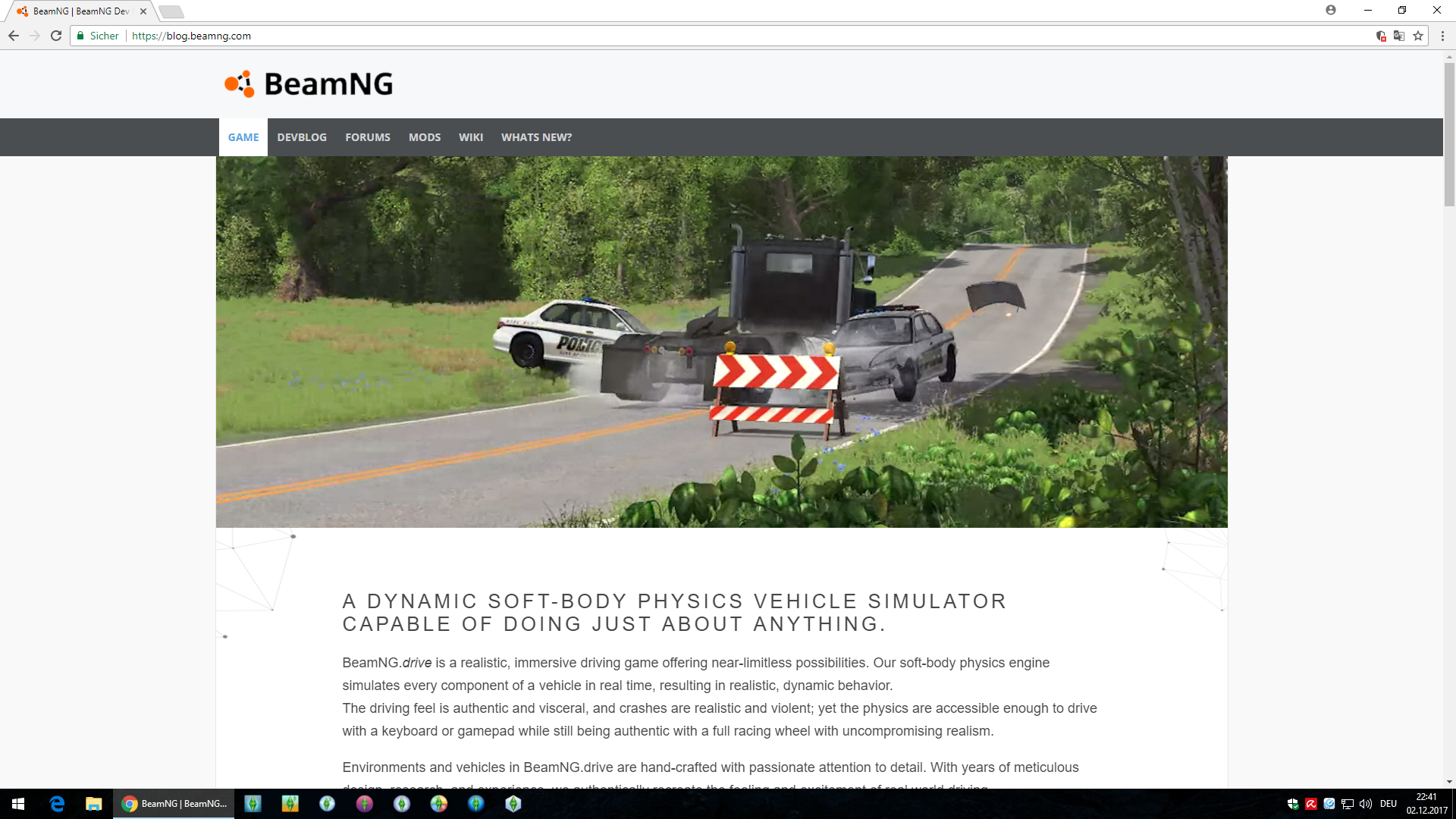The width and height of the screenshot is (1456, 819).
Task: Launch the white hexagon Sims taskbar icon
Action: pos(513,804)
